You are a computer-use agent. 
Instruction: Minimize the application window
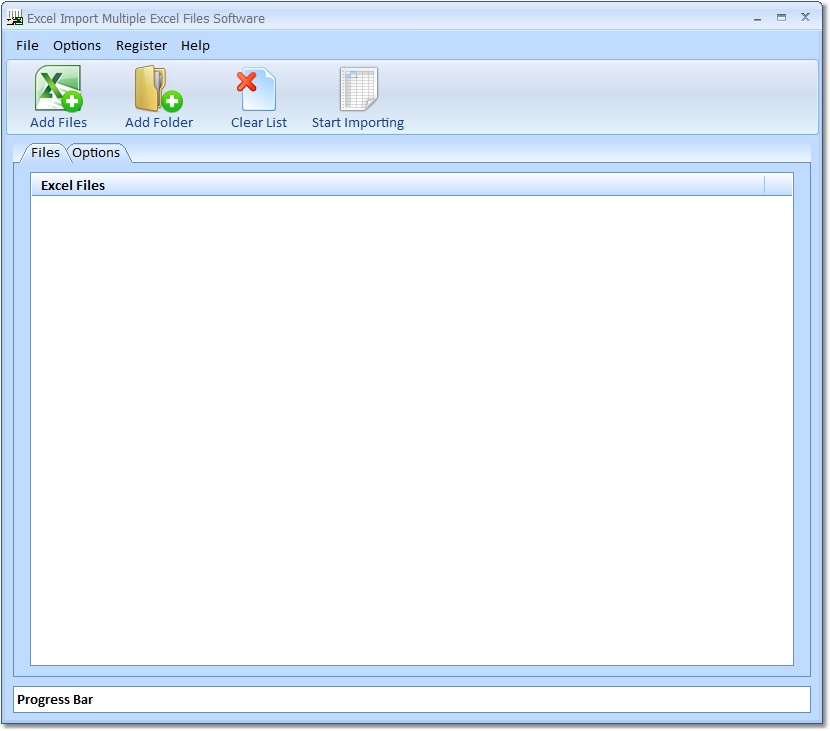click(x=757, y=18)
